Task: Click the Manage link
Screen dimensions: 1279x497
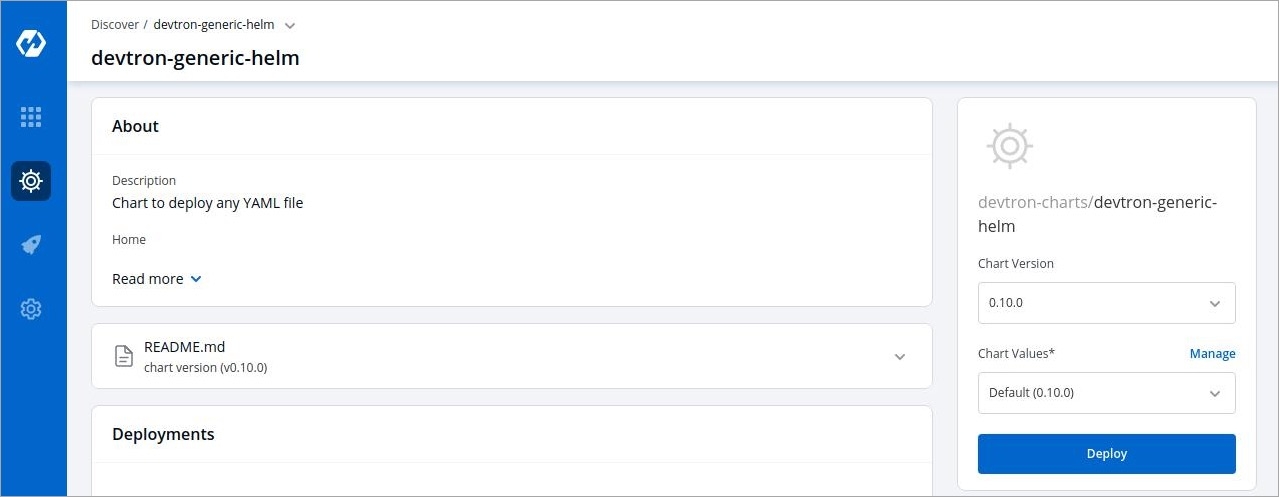Action: [1212, 354]
